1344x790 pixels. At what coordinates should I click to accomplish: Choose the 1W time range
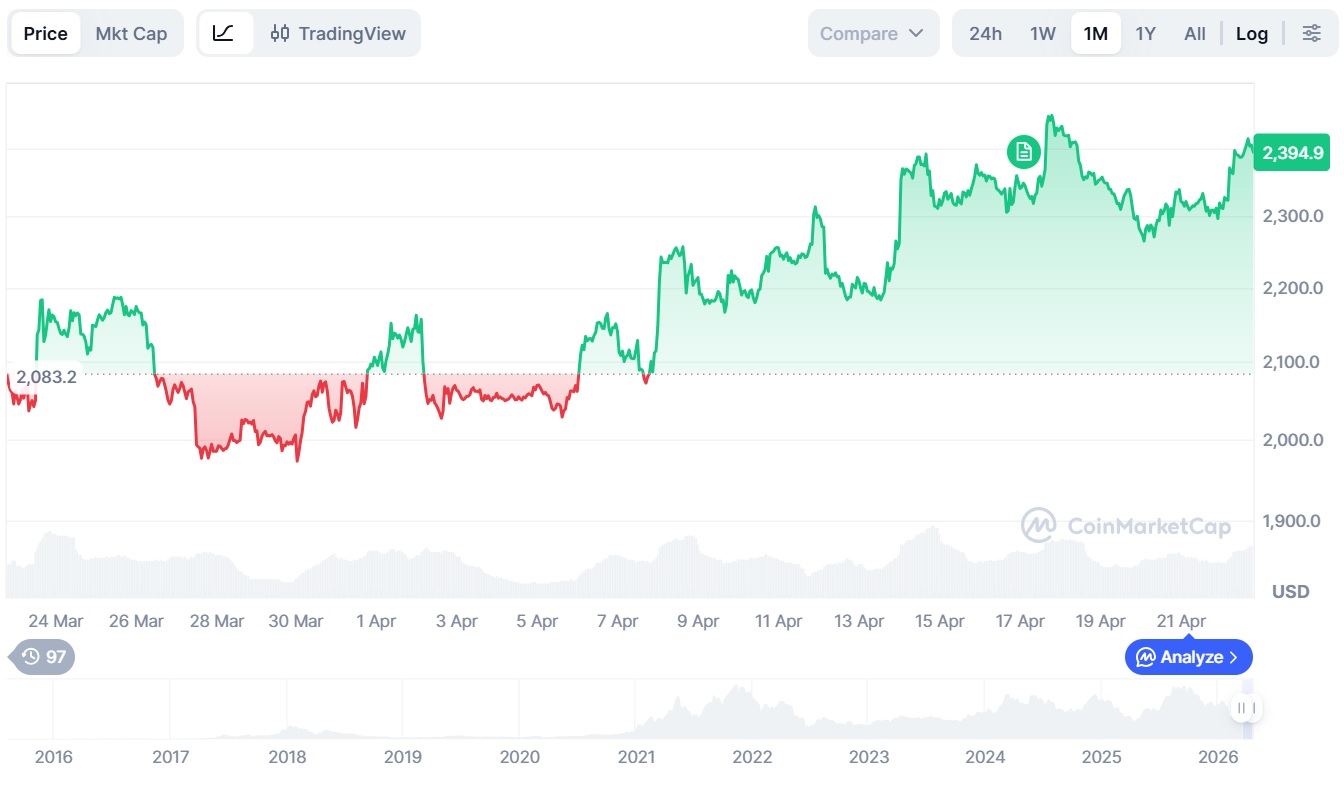pyautogui.click(x=1043, y=33)
